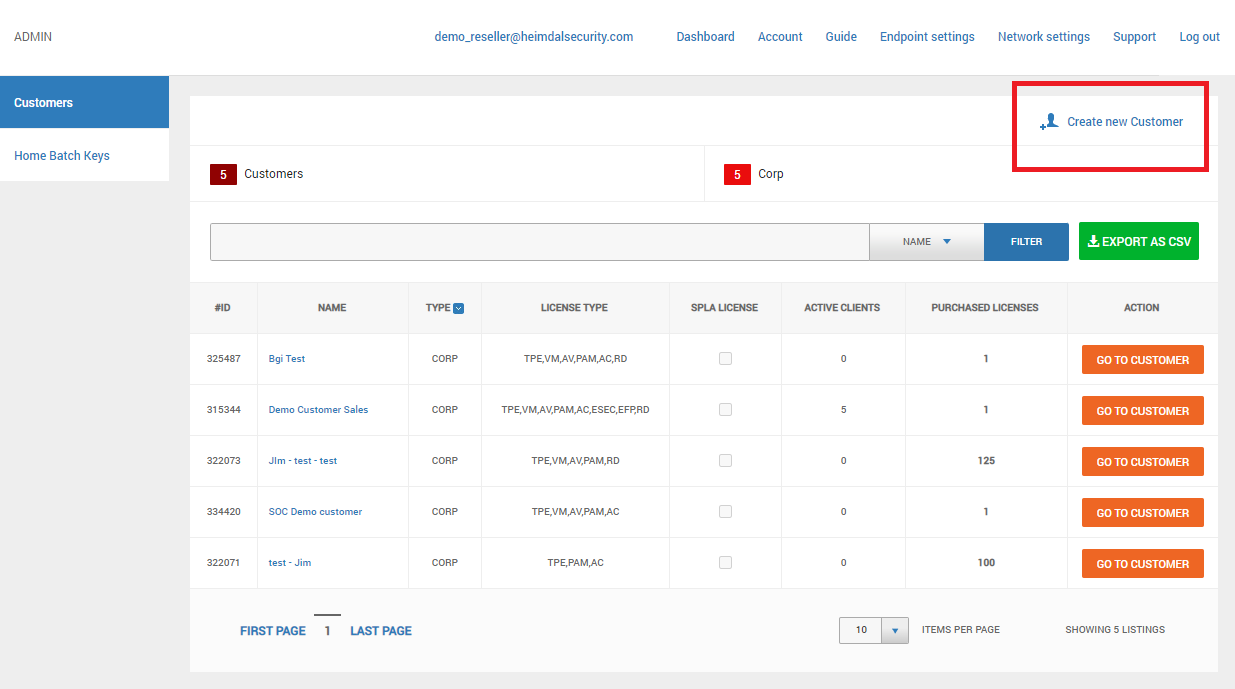Toggle SPLA license checkbox for test - Jim
This screenshot has width=1235, height=689.
tap(725, 563)
